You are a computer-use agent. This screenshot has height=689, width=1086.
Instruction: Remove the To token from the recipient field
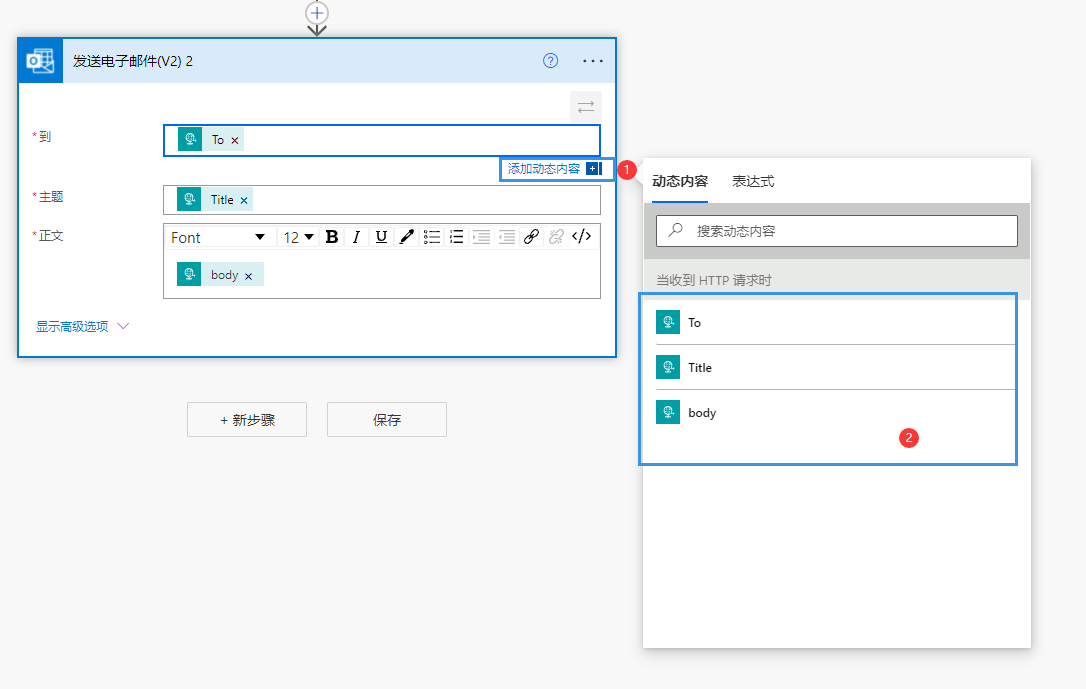pyautogui.click(x=235, y=141)
